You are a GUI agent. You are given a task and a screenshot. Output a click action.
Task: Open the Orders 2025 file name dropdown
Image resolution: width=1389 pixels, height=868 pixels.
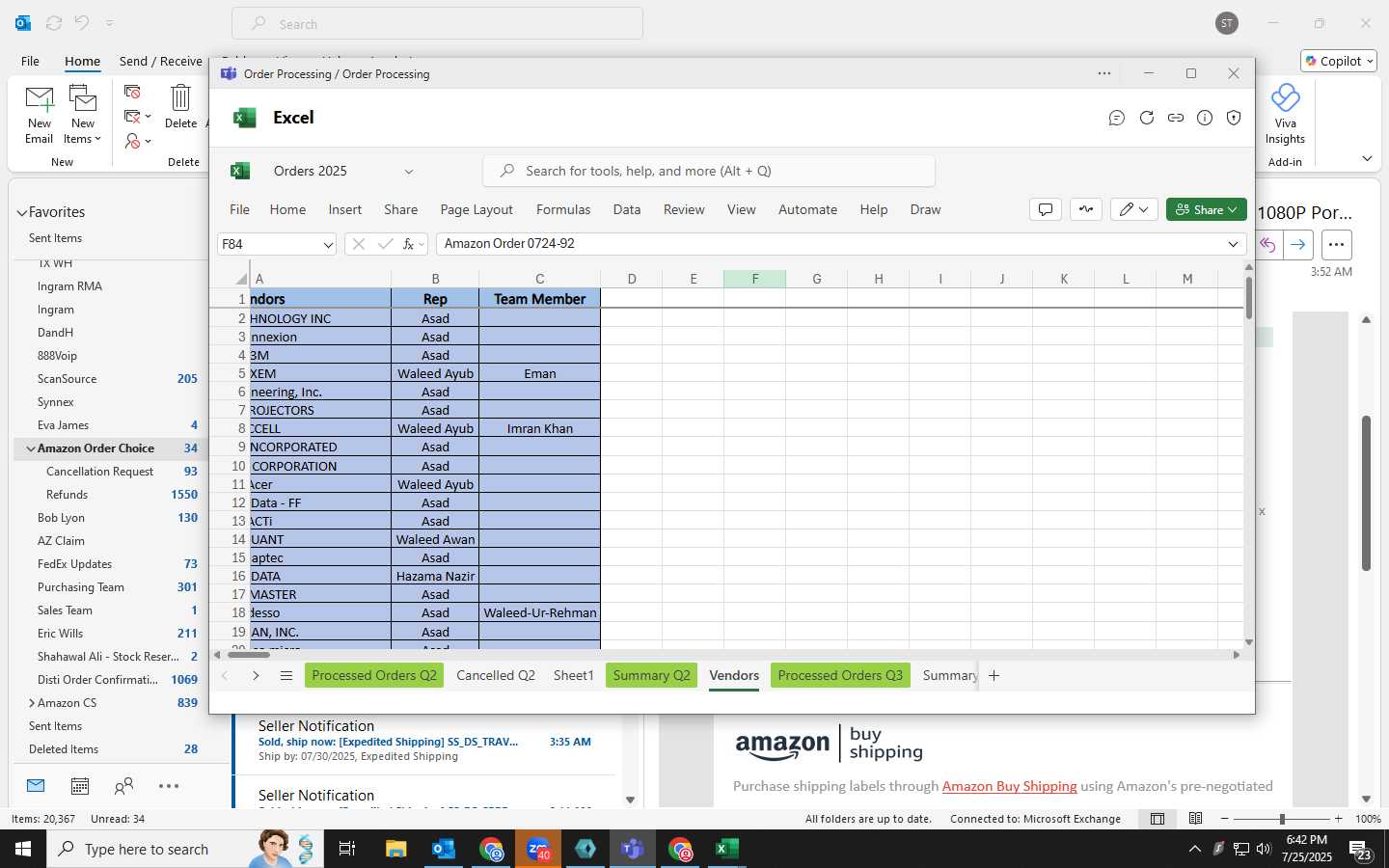click(409, 172)
